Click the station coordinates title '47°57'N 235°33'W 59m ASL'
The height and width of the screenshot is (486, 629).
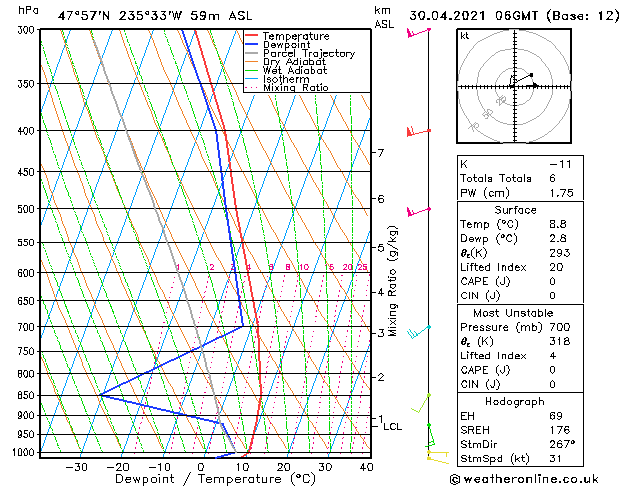click(x=155, y=16)
